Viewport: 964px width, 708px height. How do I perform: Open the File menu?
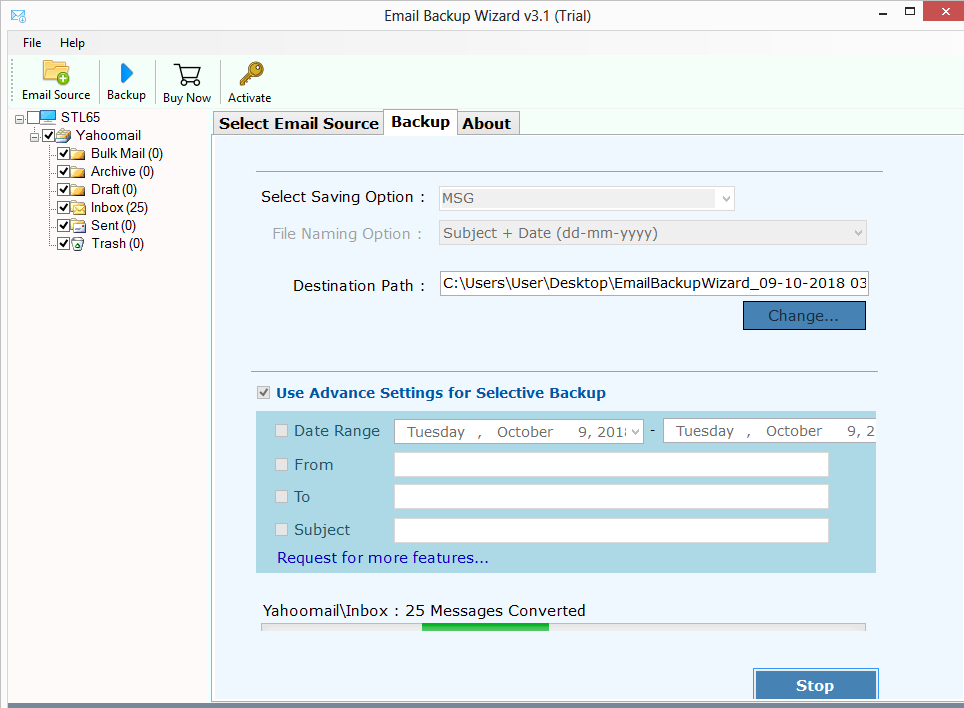coord(32,43)
